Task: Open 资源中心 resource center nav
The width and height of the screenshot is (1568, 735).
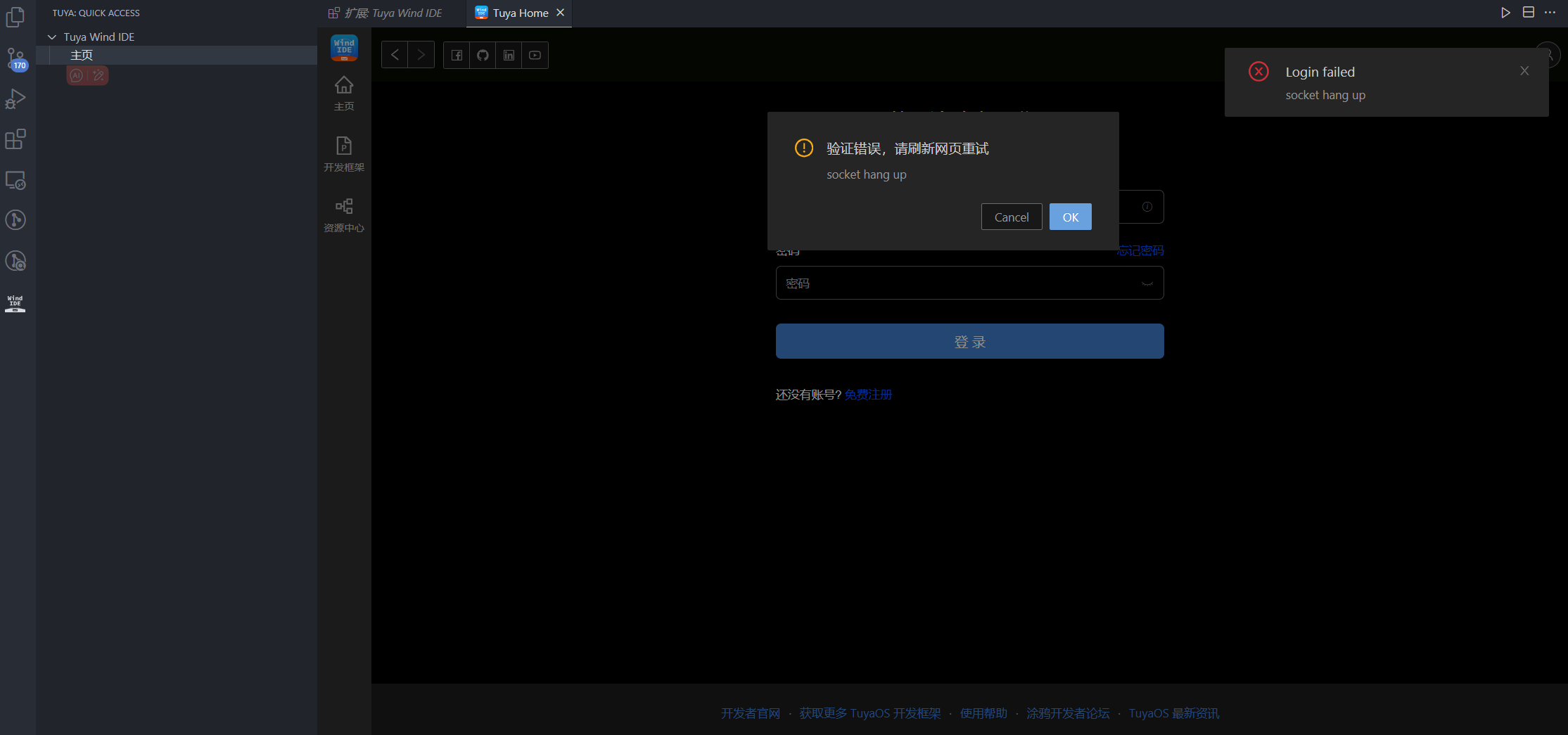Action: pyautogui.click(x=344, y=215)
